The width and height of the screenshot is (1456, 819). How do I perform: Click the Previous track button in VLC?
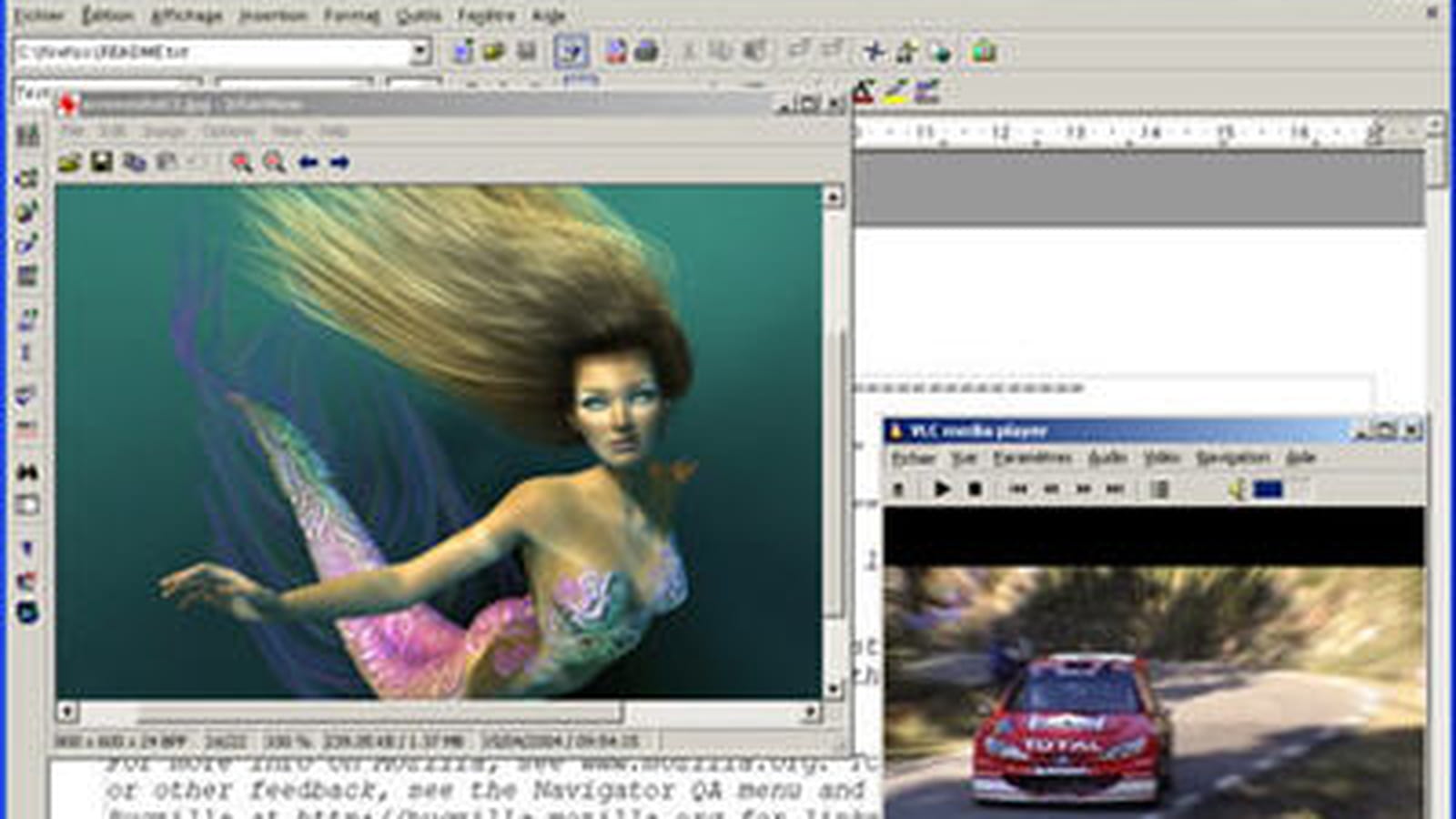click(1017, 490)
